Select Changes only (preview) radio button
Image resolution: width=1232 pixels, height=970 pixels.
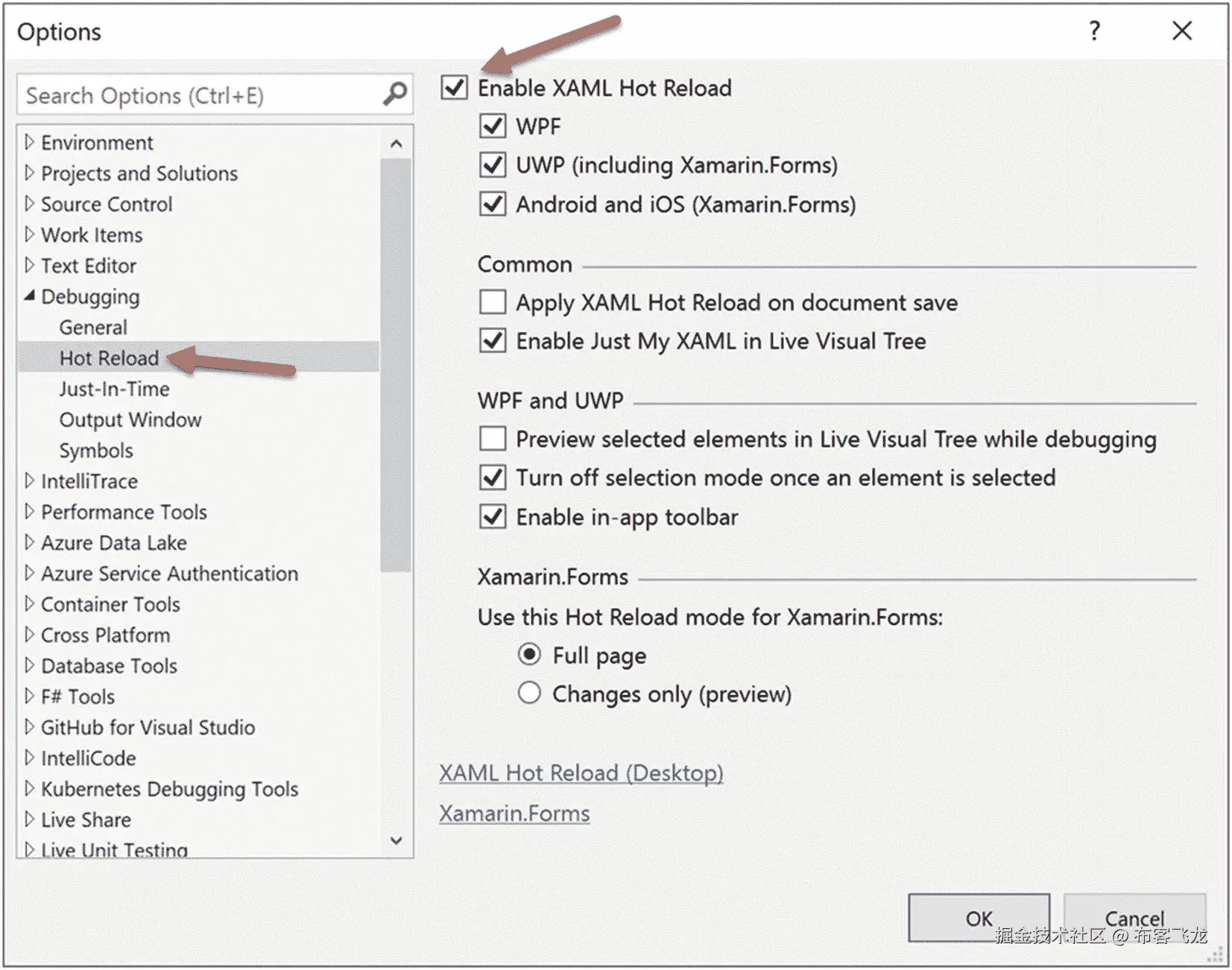[x=529, y=693]
